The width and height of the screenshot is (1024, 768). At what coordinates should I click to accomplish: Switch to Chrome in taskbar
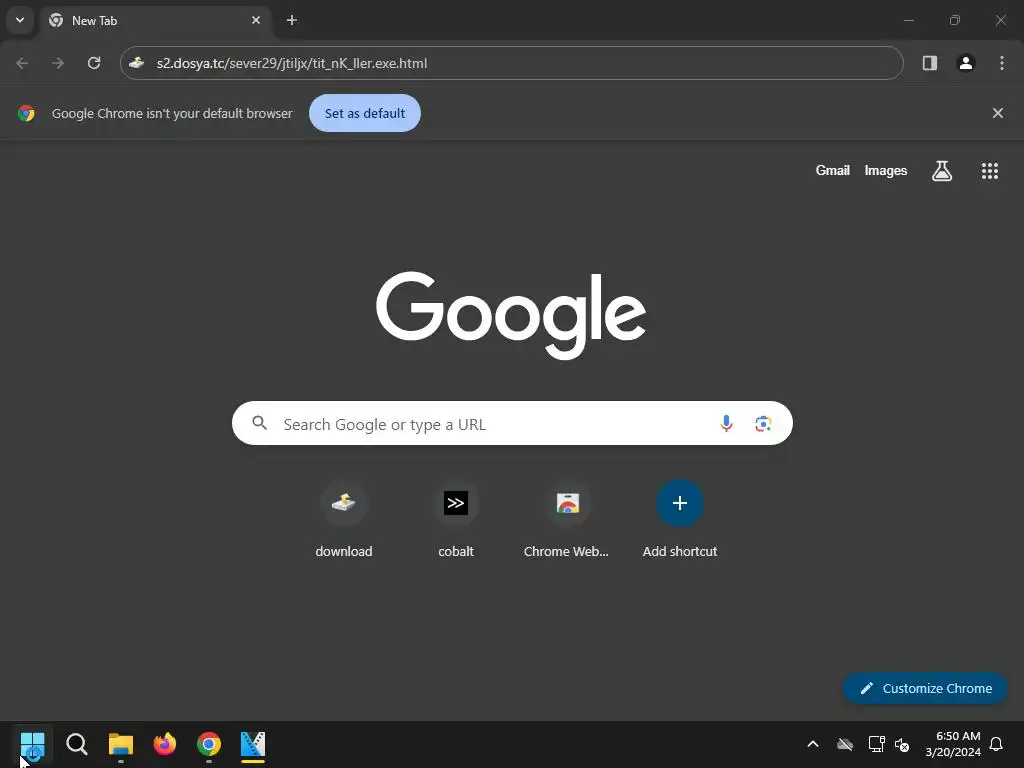coord(209,744)
